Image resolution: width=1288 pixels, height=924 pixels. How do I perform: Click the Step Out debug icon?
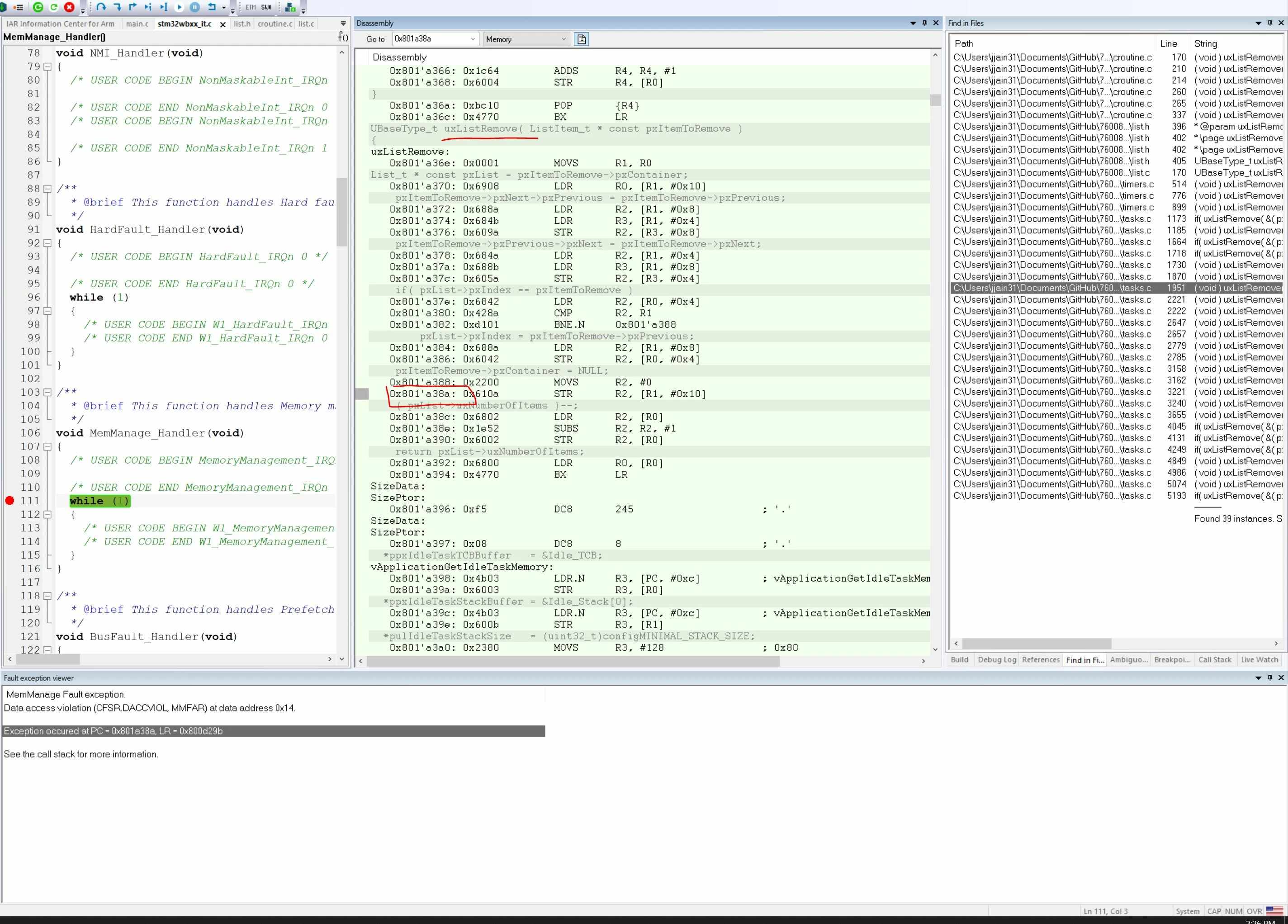point(133,7)
